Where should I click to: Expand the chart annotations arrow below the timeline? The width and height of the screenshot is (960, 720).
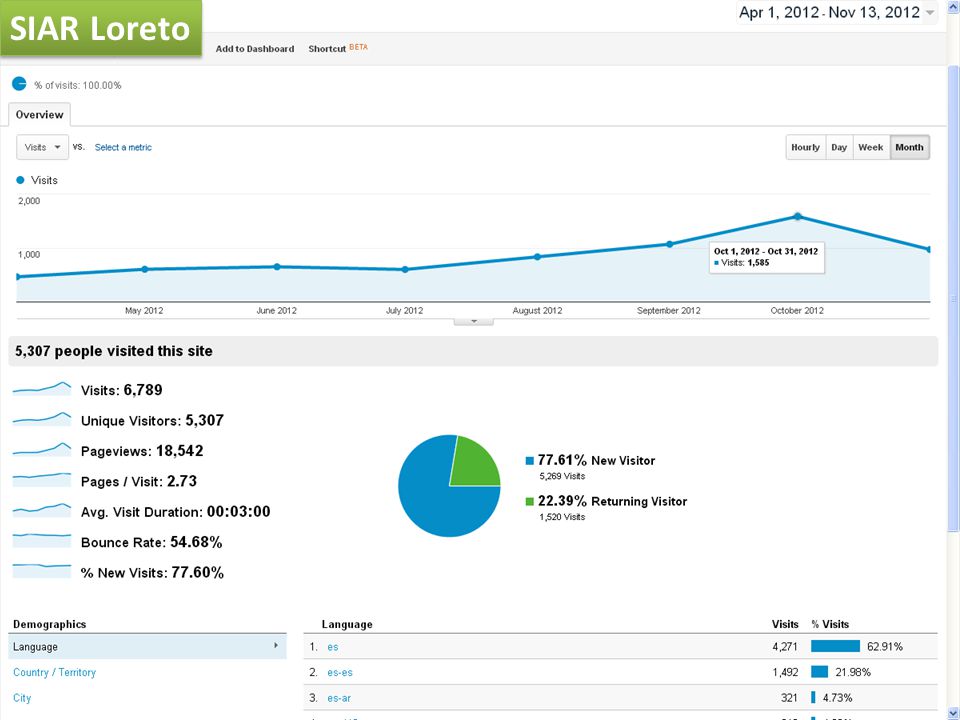[x=473, y=321]
